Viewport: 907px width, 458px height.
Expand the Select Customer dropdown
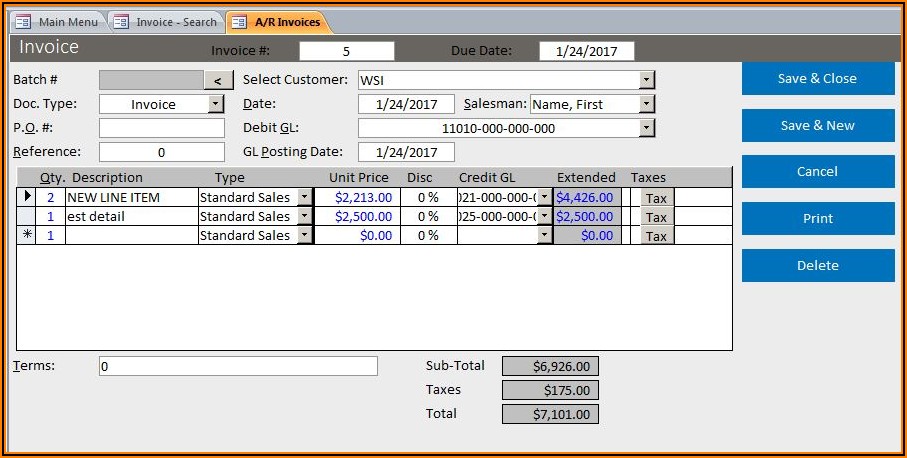[646, 80]
